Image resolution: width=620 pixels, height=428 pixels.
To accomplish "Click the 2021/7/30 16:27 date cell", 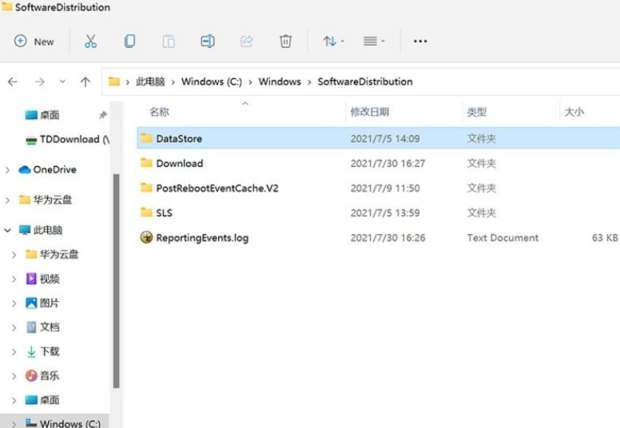I will [x=388, y=163].
